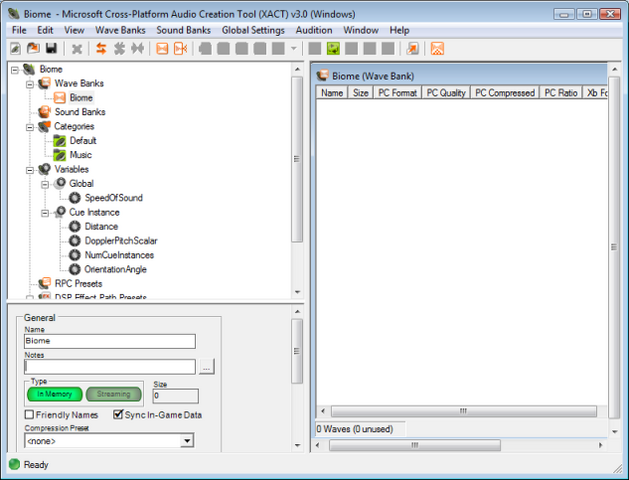This screenshot has width=629, height=480.
Task: Enable the Friendly Names checkbox
Action: pos(29,415)
